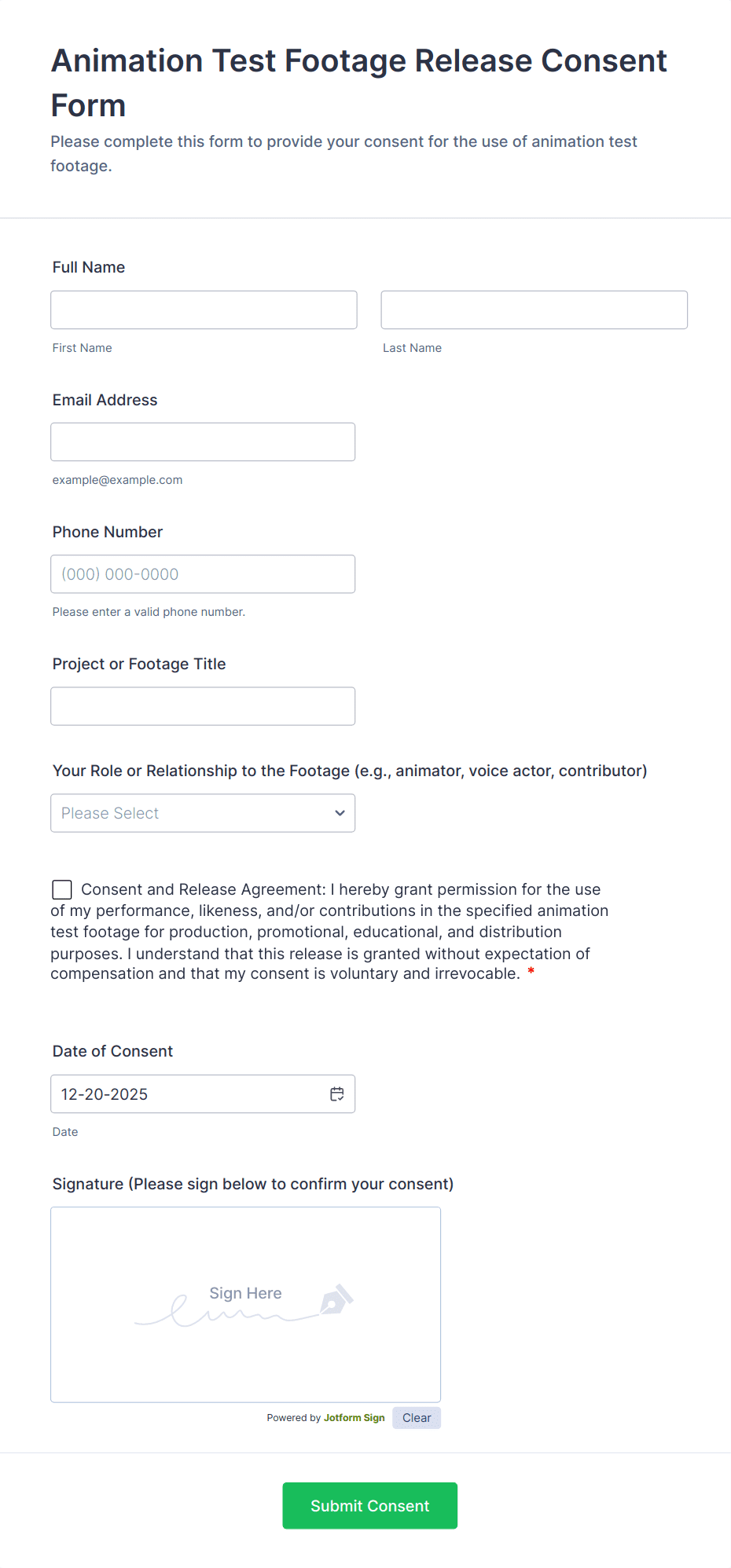Clear the signature pad
This screenshot has height=1568, width=731.
tap(417, 1418)
